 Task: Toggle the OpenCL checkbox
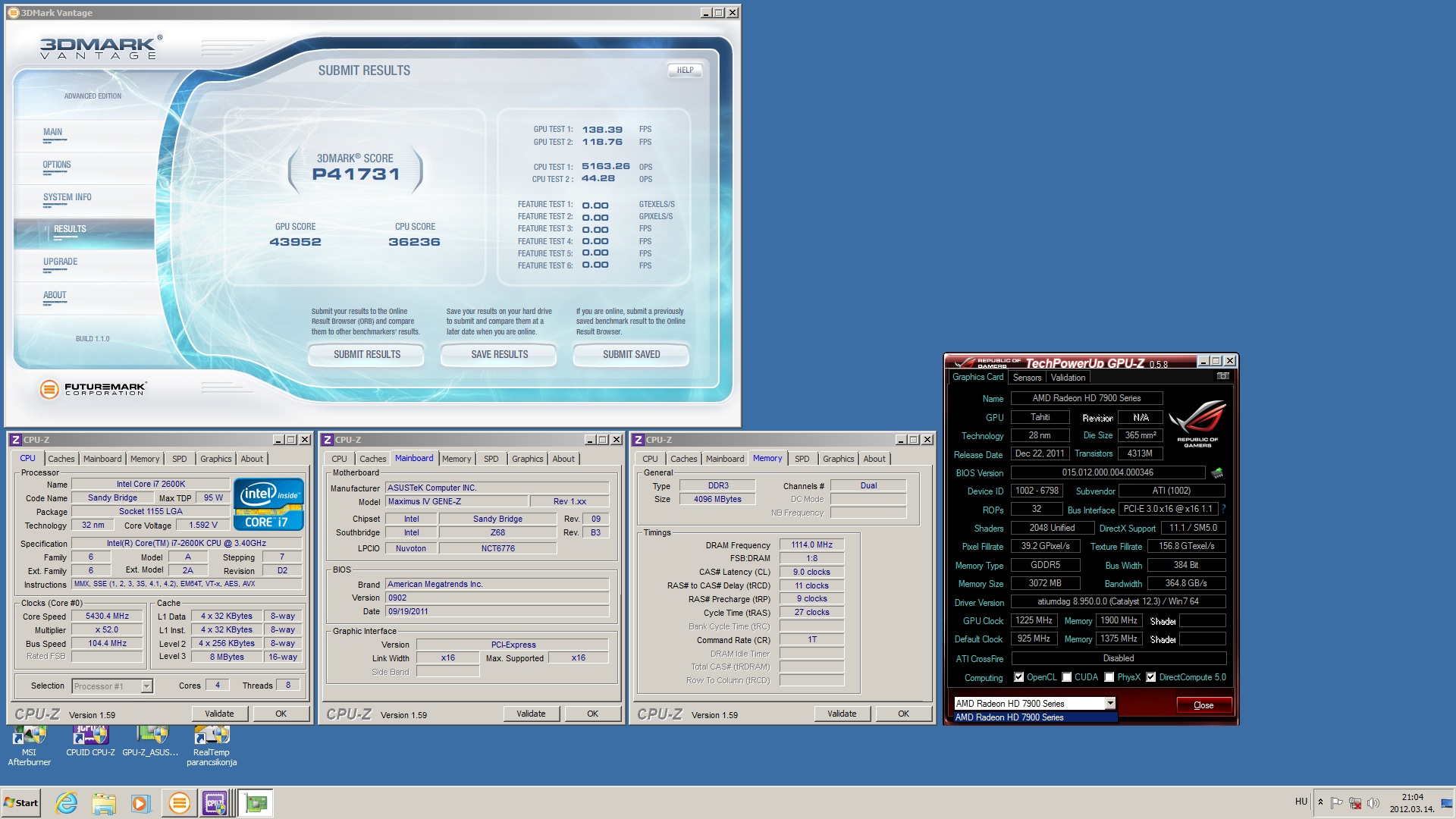1019,677
